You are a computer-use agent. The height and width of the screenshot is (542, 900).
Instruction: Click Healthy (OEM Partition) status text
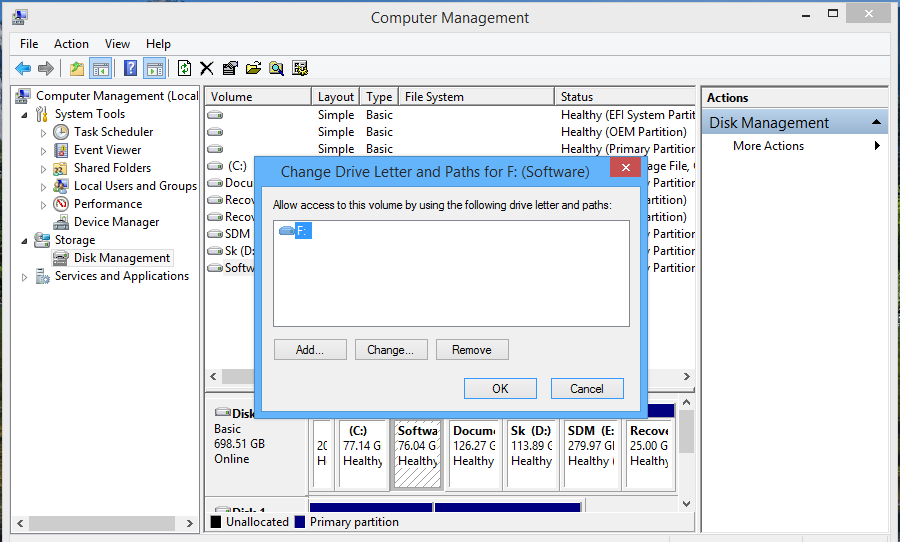pyautogui.click(x=623, y=132)
